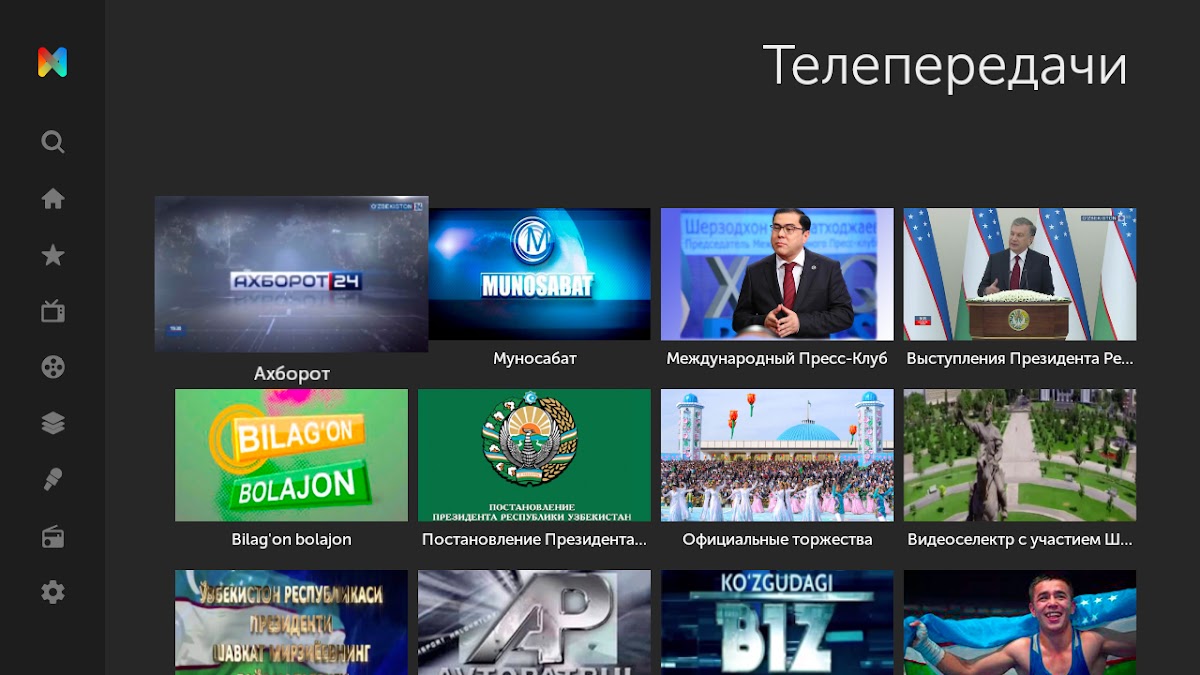
Task: Open the Bilag'on bolajon show thumbnail
Action: [291, 455]
